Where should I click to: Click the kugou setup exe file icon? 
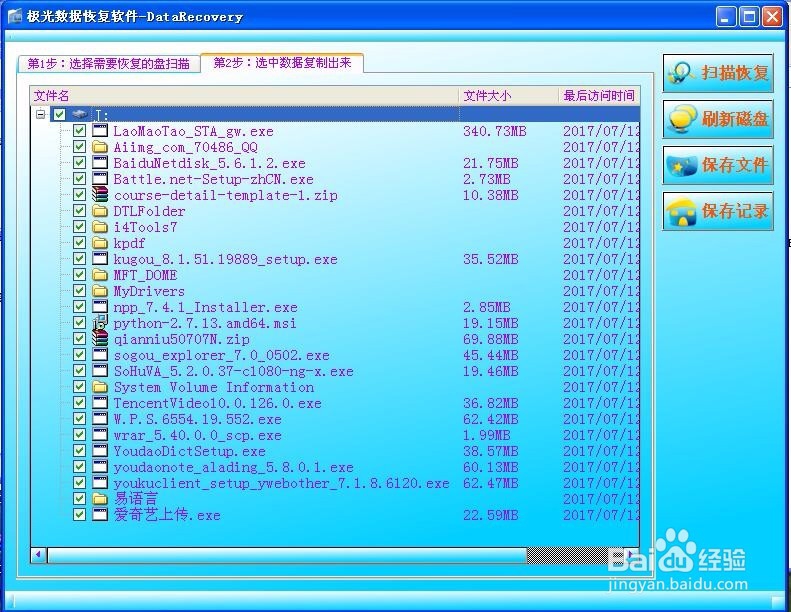[100, 259]
